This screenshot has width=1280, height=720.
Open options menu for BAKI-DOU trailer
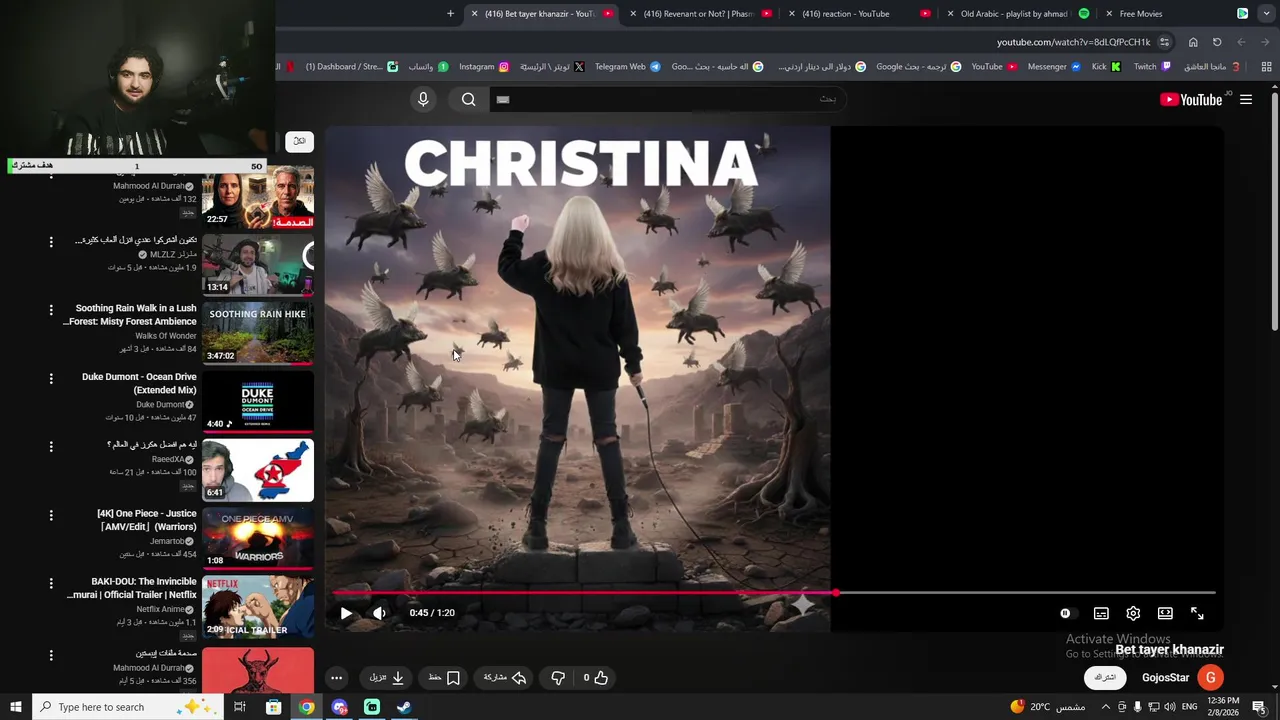(x=51, y=583)
